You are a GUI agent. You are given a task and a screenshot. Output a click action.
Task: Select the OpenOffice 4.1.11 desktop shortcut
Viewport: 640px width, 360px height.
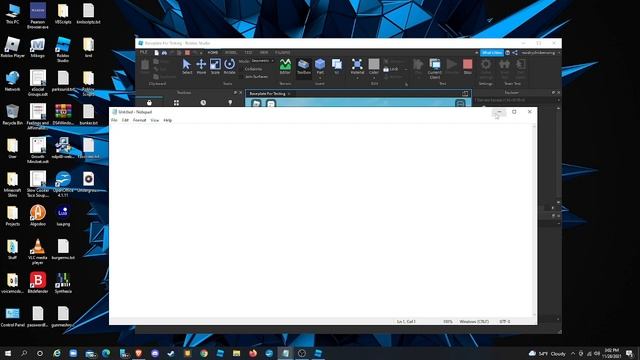point(63,184)
